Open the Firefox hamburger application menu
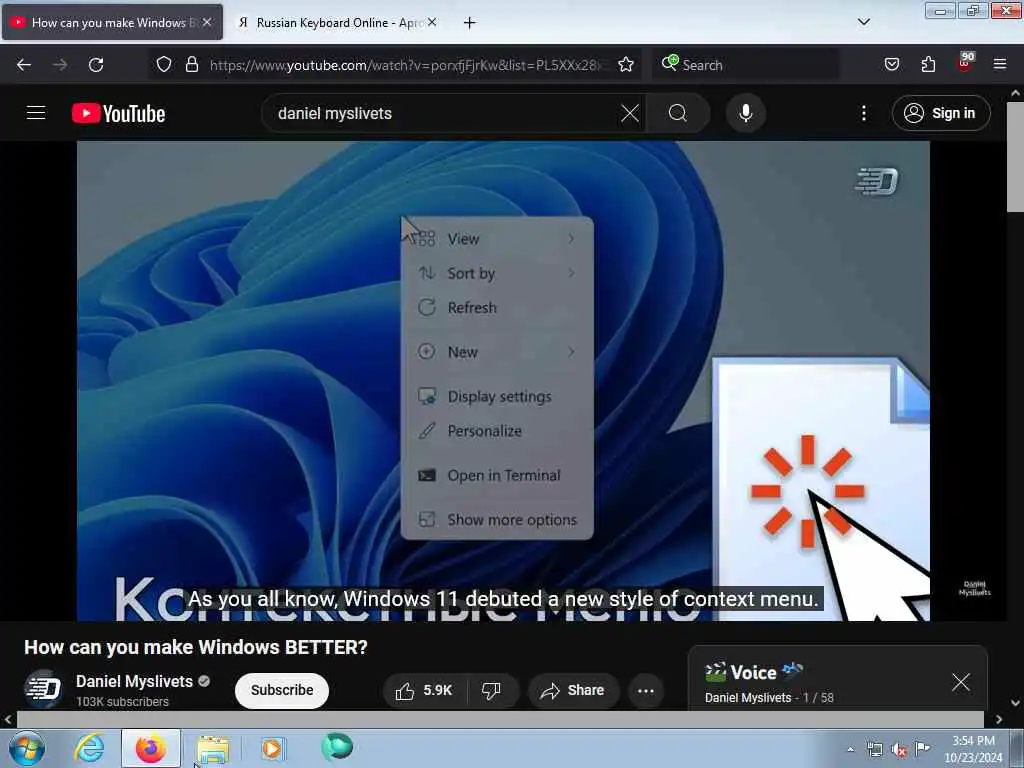The image size is (1024, 768). click(1000, 64)
